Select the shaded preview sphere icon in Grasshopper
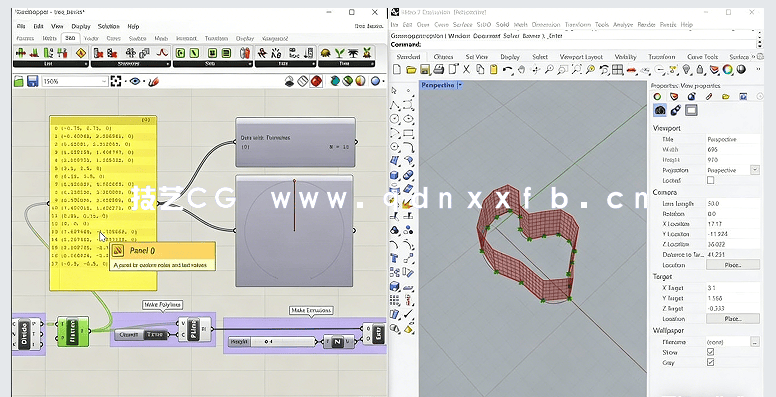 pyautogui.click(x=360, y=81)
